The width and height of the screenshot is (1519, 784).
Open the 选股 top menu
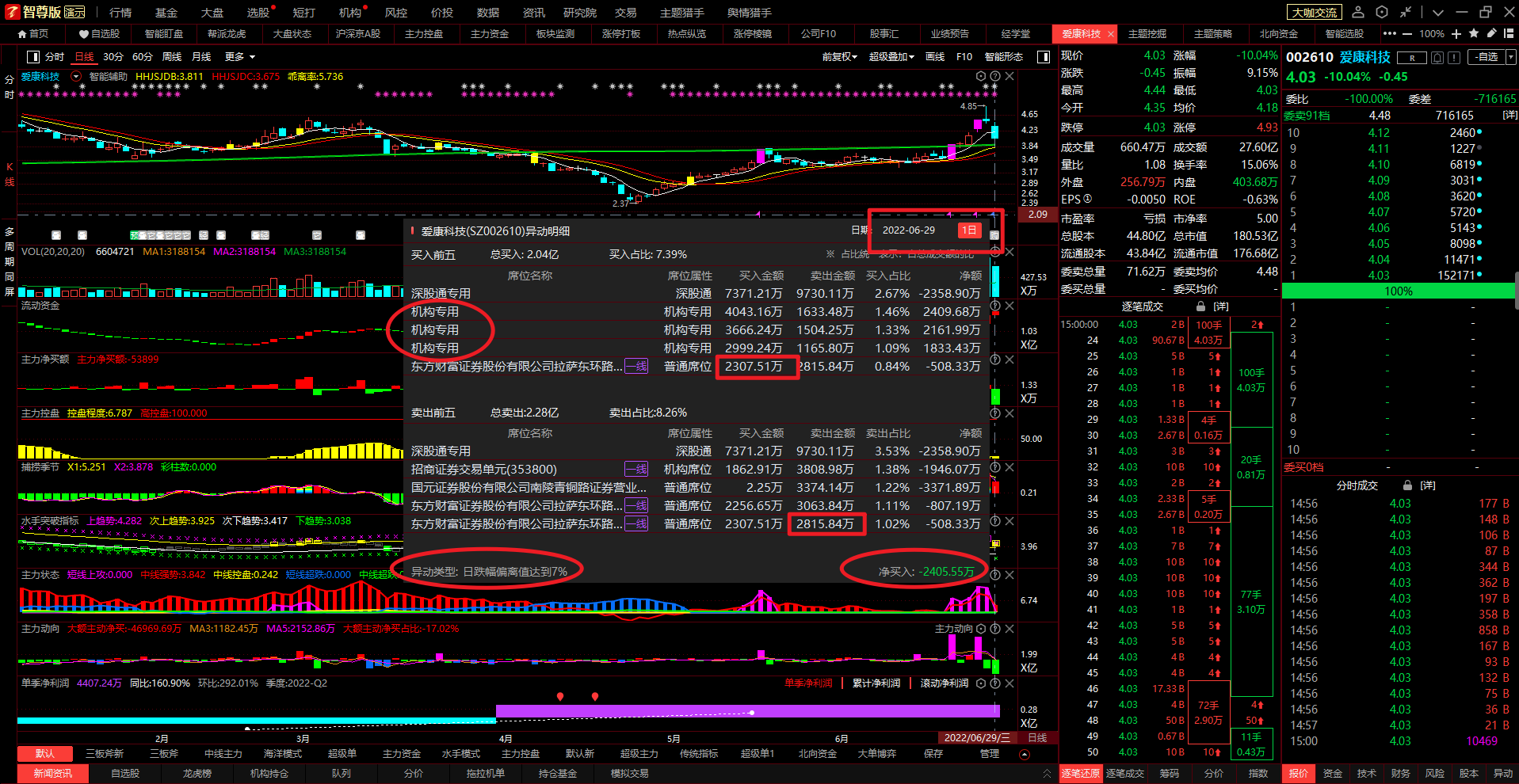(258, 13)
